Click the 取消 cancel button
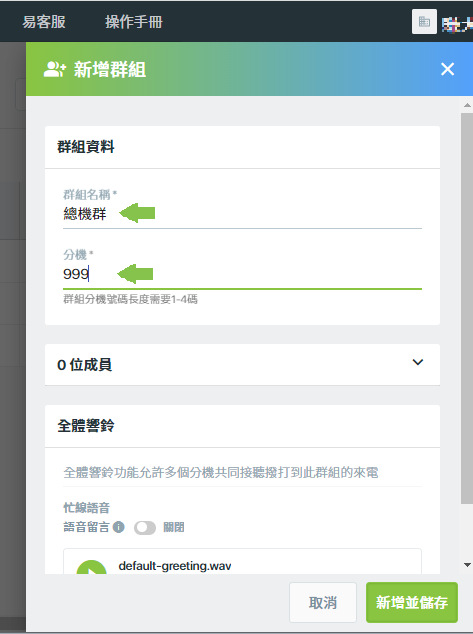The image size is (473, 634). coord(323,602)
